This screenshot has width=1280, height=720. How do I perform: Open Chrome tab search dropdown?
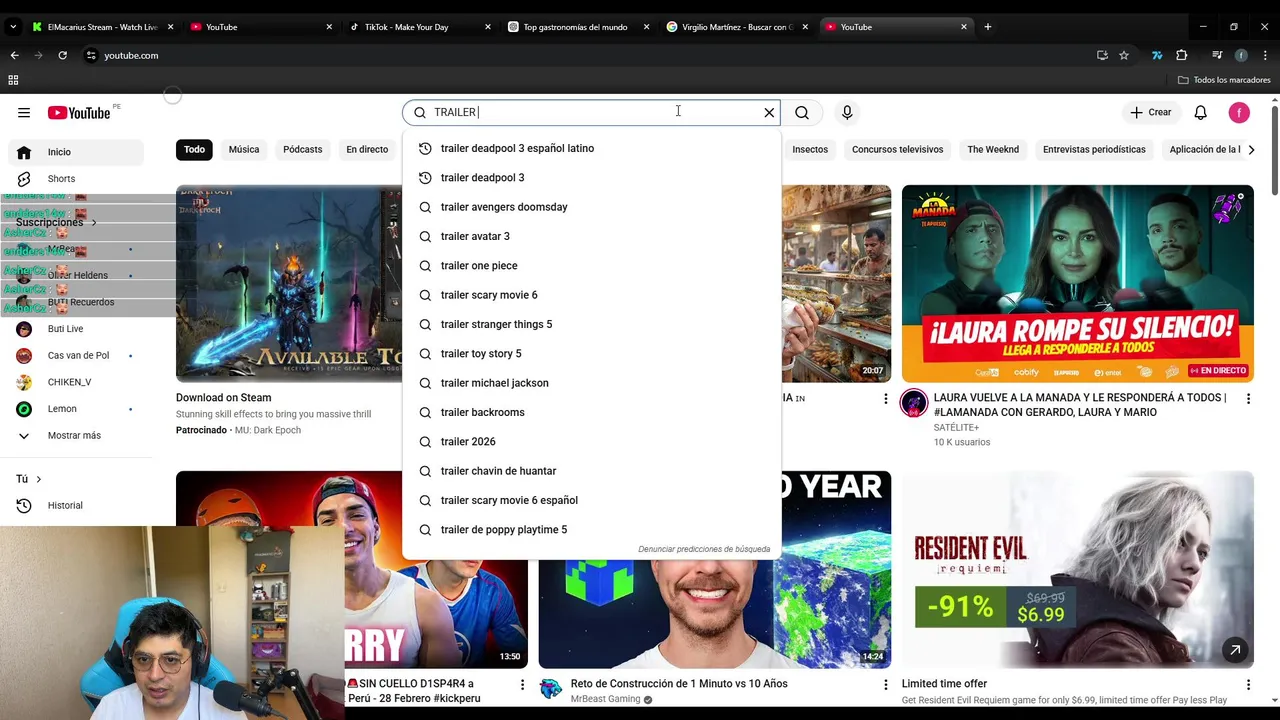pos(13,27)
